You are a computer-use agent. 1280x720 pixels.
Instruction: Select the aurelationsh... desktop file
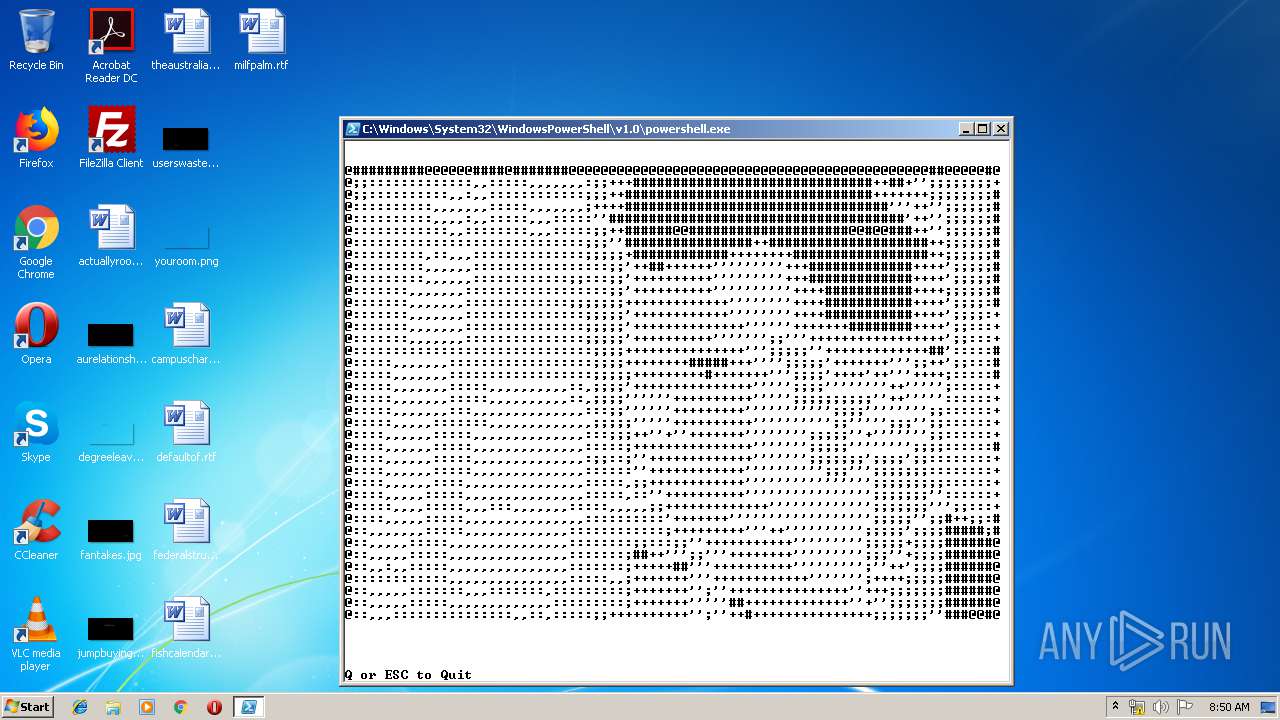click(x=111, y=342)
